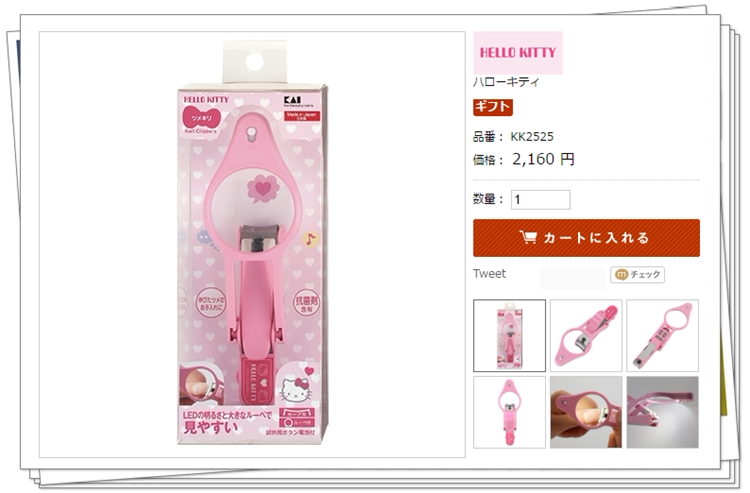The width and height of the screenshot is (750, 493).
Task: Click the KAI logo on the package
Action: point(292,100)
